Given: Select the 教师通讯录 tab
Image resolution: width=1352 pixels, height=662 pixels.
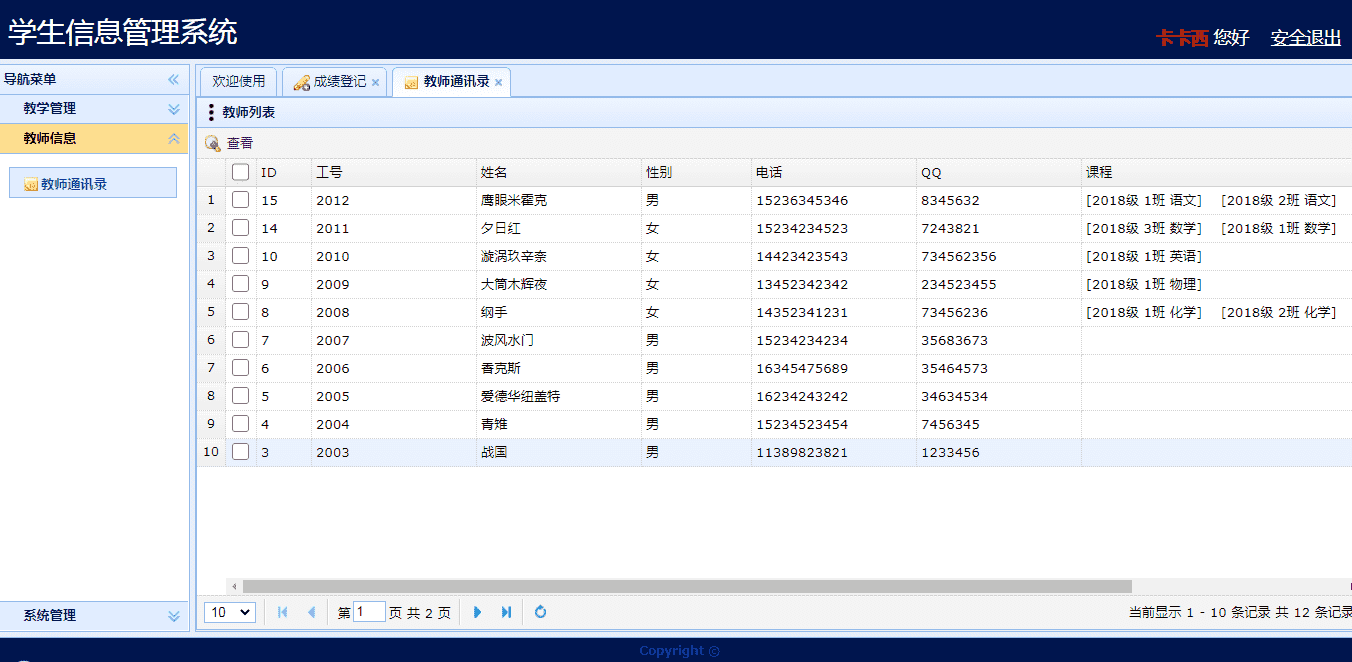Looking at the screenshot, I should (452, 82).
